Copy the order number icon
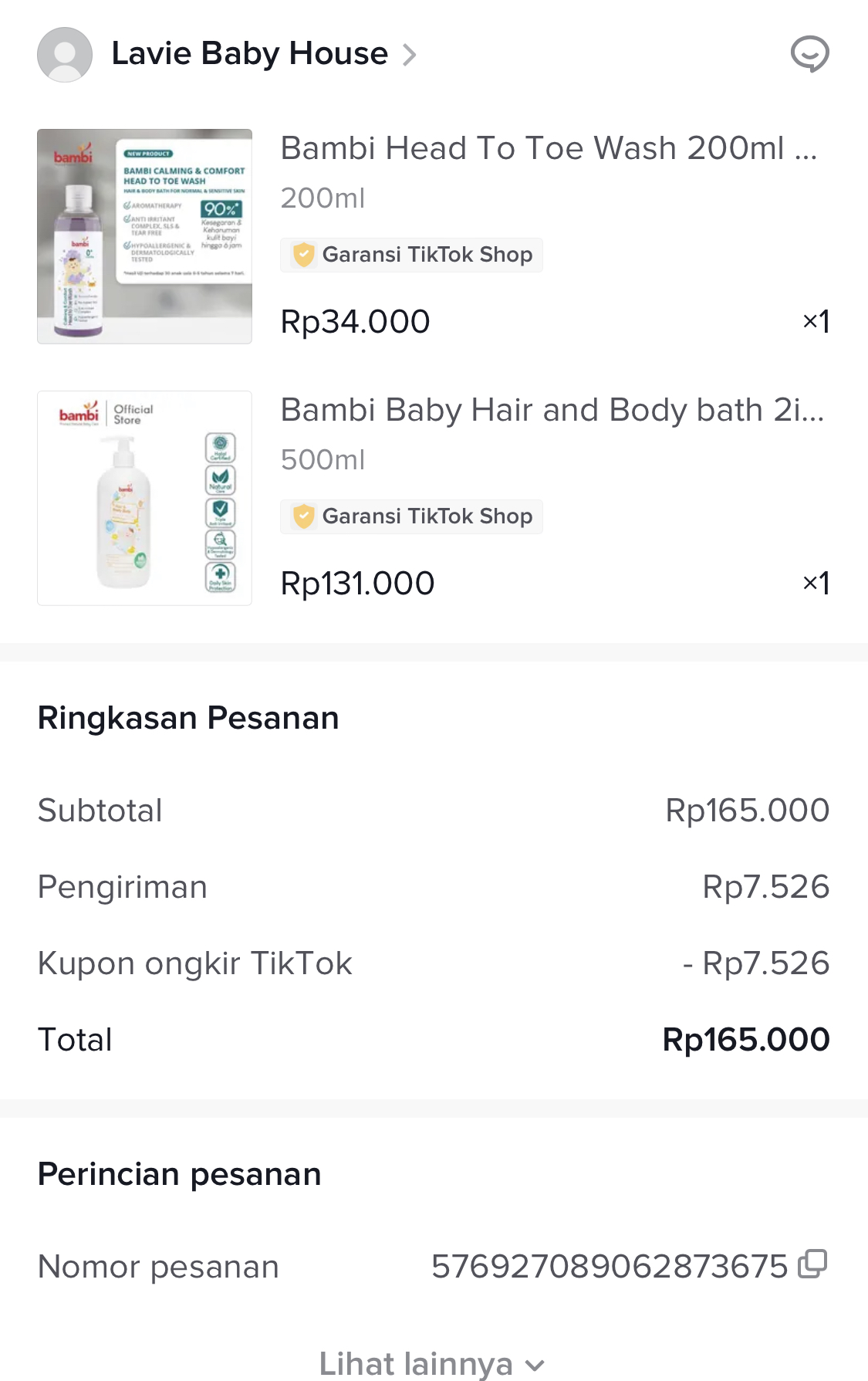The image size is (868, 1381). [x=812, y=1264]
